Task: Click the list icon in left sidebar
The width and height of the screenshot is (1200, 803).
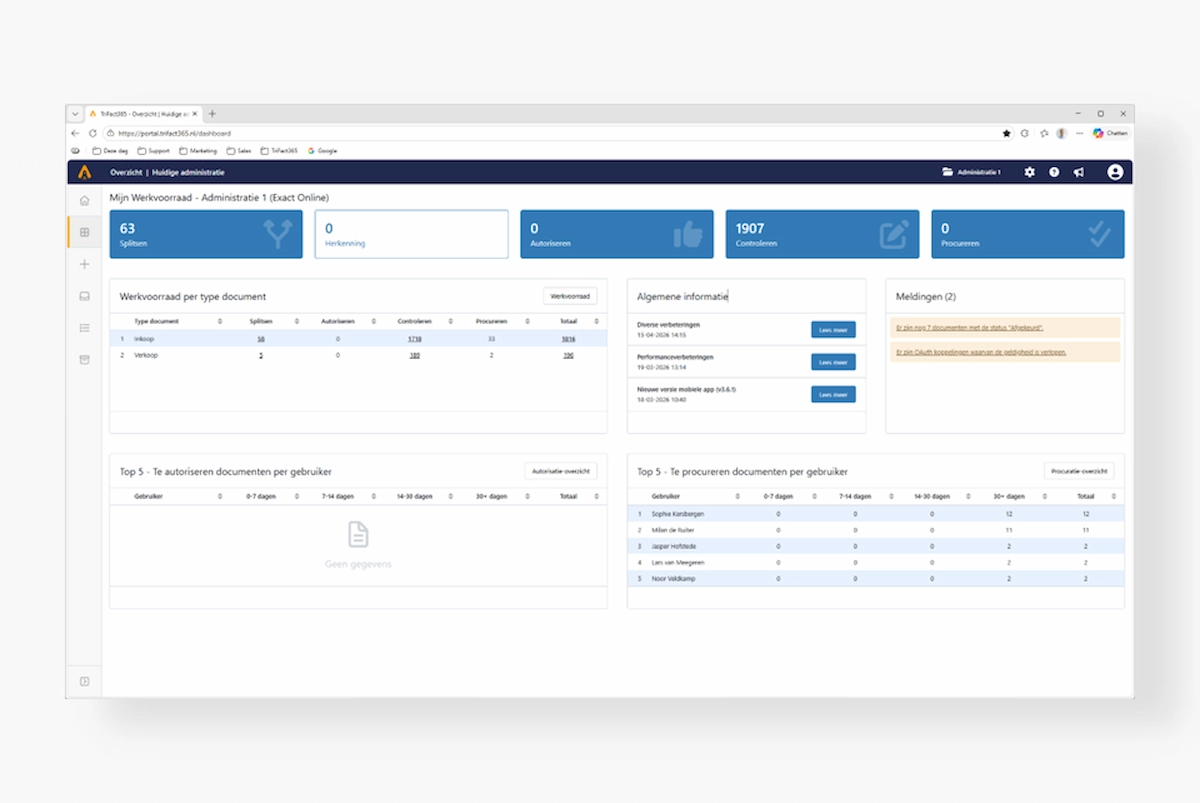Action: tap(84, 327)
